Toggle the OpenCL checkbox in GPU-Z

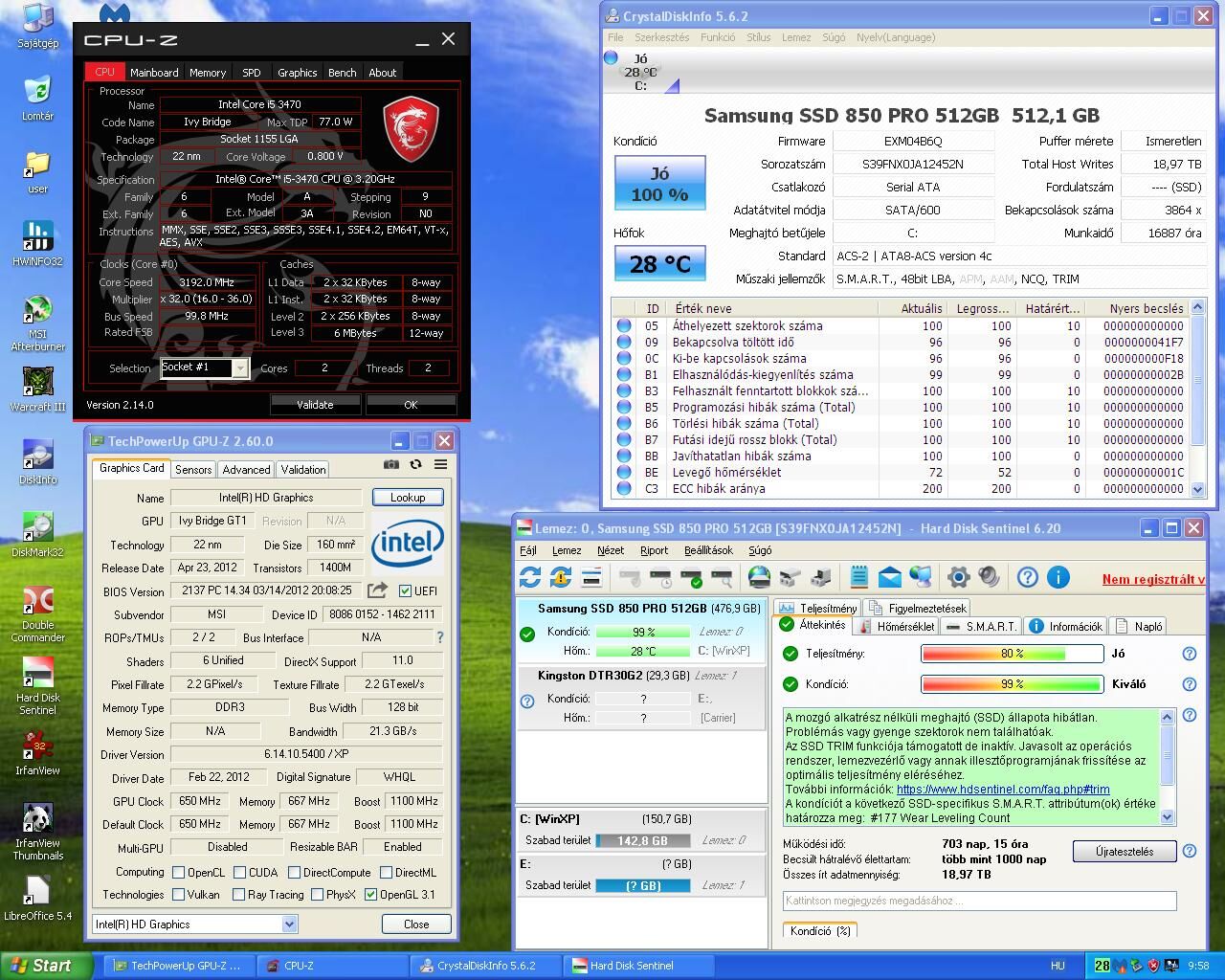tap(178, 872)
